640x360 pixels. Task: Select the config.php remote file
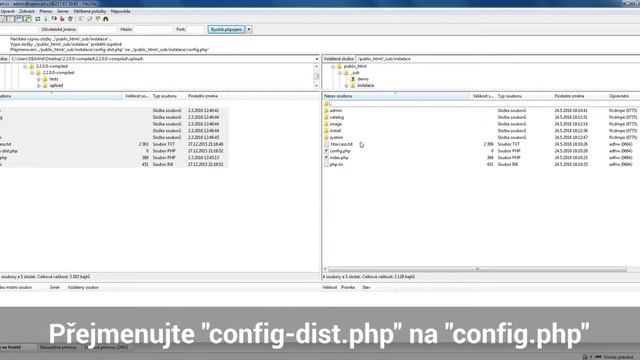pyautogui.click(x=340, y=151)
